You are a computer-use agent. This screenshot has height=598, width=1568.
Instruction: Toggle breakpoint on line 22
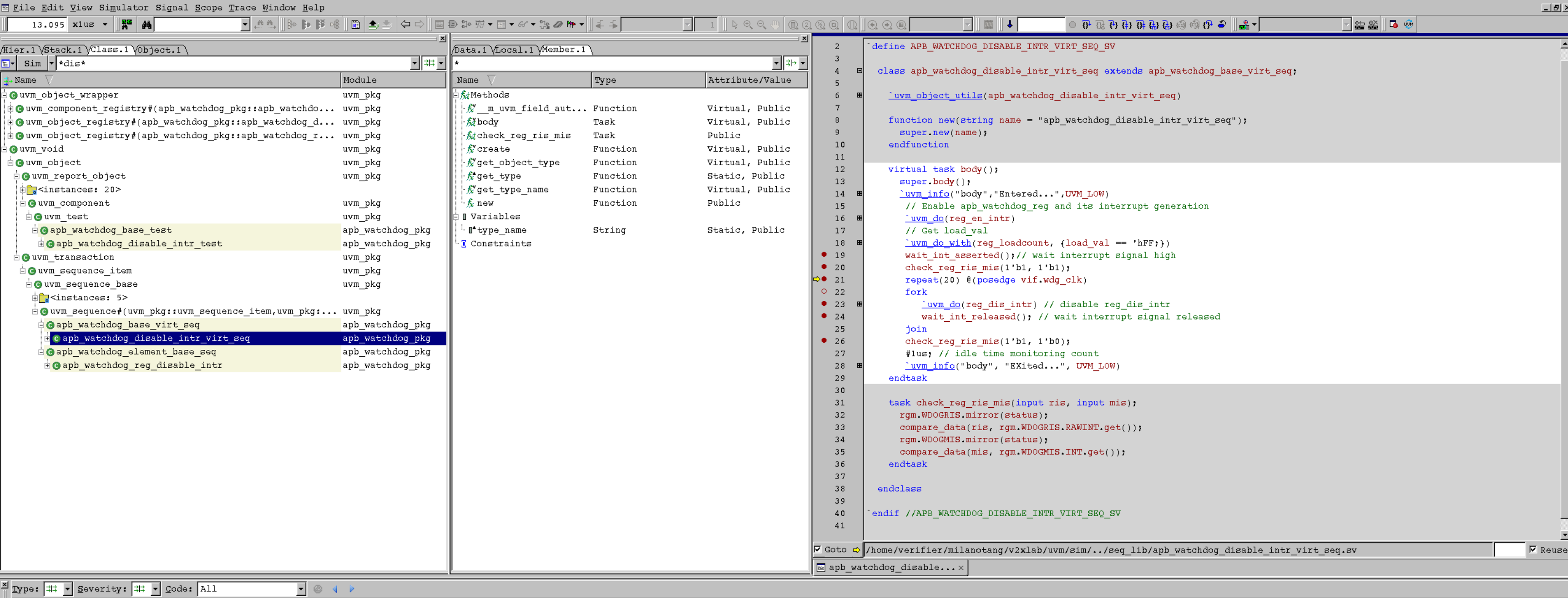824,292
